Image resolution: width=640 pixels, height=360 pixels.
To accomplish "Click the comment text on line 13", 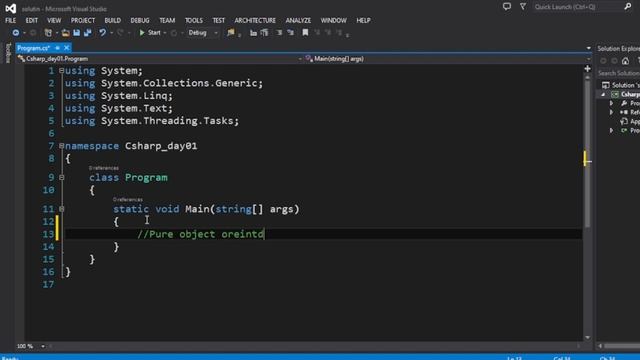I will pyautogui.click(x=201, y=234).
